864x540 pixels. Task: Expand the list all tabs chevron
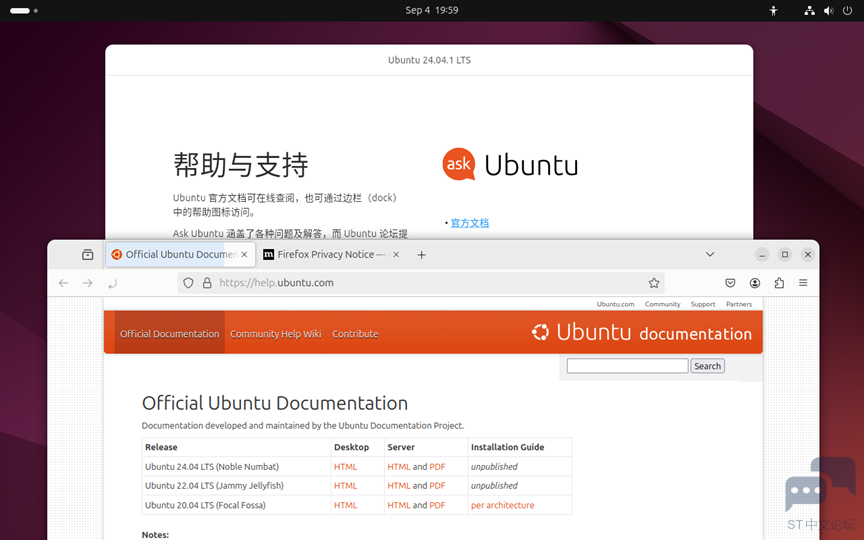(710, 255)
